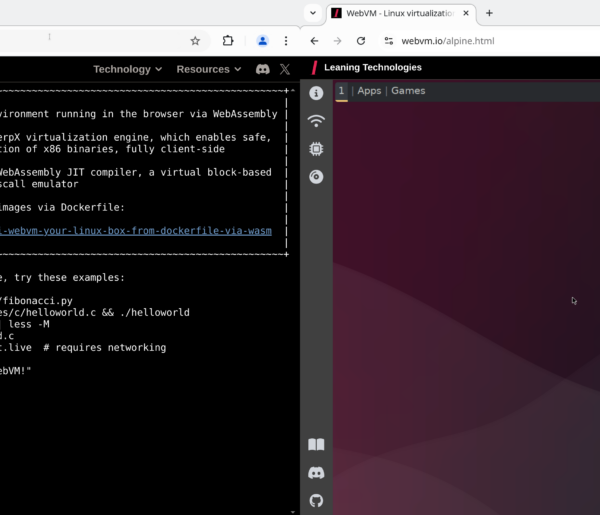Go forward in right browser window
The height and width of the screenshot is (515, 600).
tap(337, 41)
